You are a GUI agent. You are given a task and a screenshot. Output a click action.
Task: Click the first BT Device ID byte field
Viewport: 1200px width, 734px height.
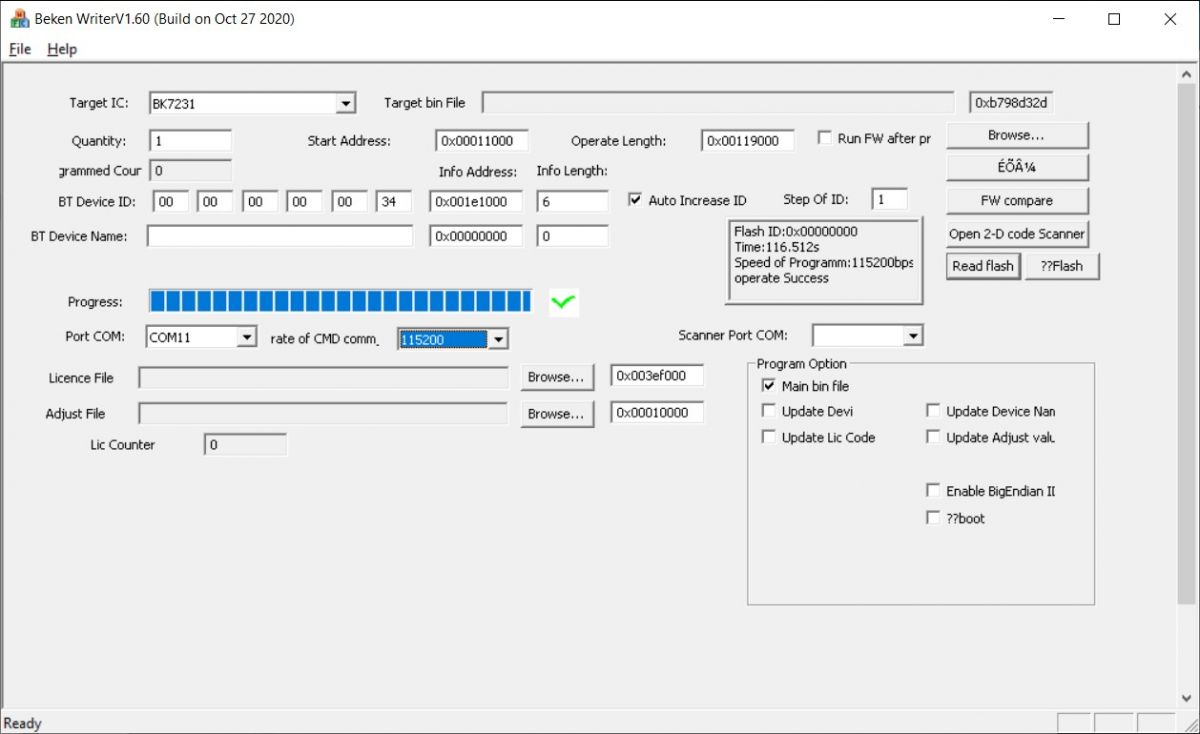click(171, 202)
